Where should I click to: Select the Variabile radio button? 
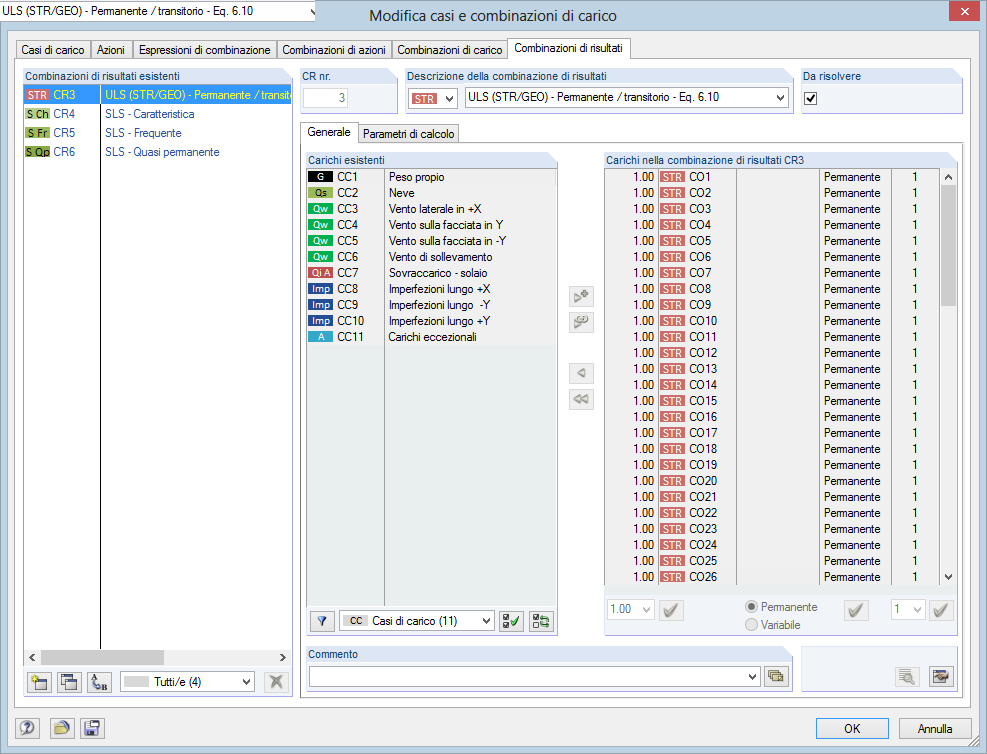751,624
